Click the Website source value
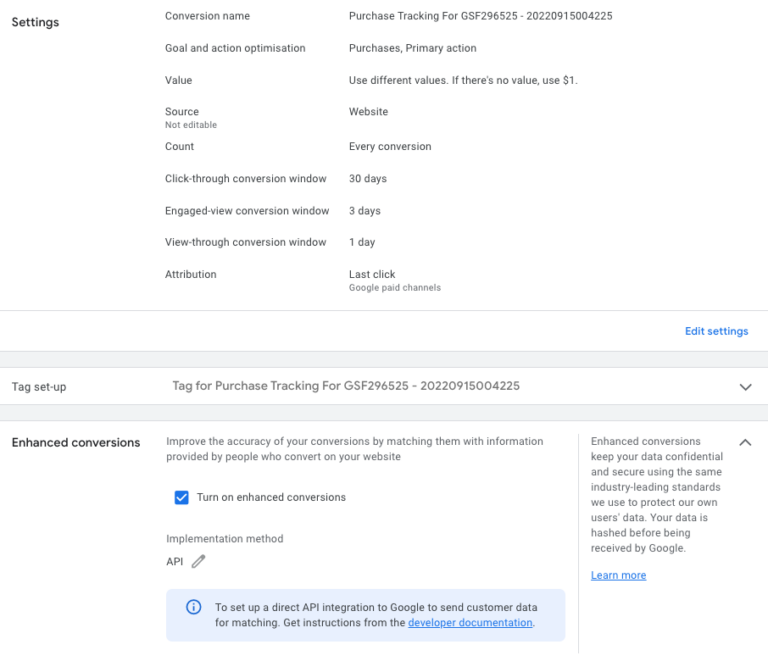This screenshot has height=661, width=768. [368, 112]
